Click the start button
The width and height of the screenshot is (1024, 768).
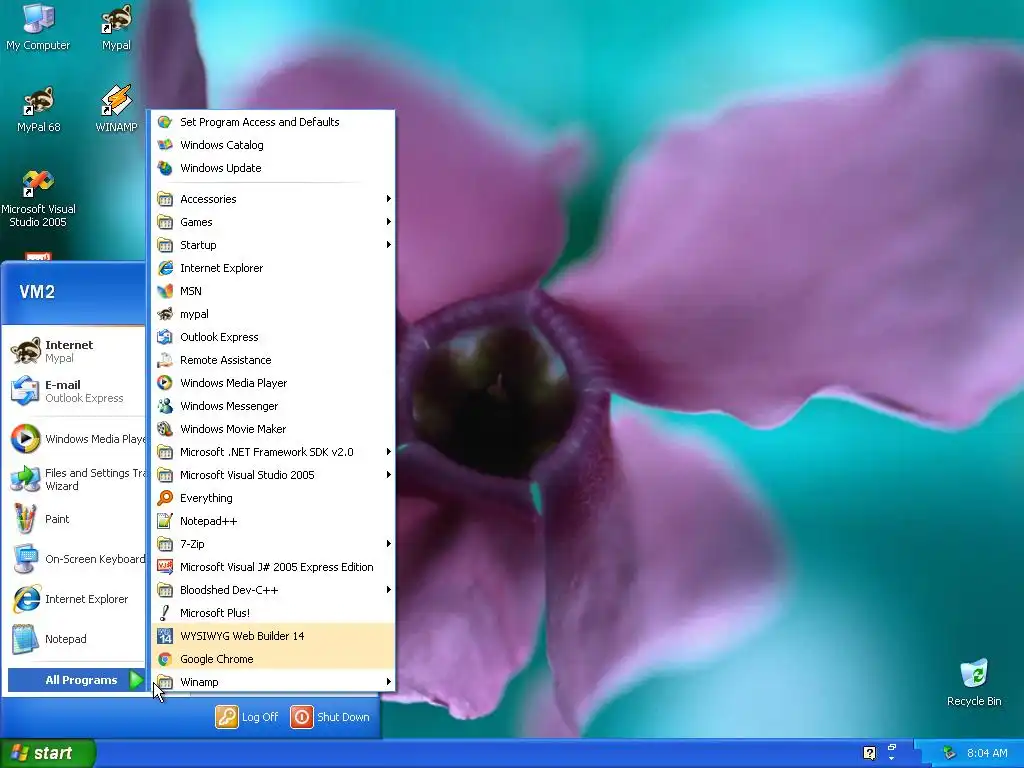coord(47,753)
